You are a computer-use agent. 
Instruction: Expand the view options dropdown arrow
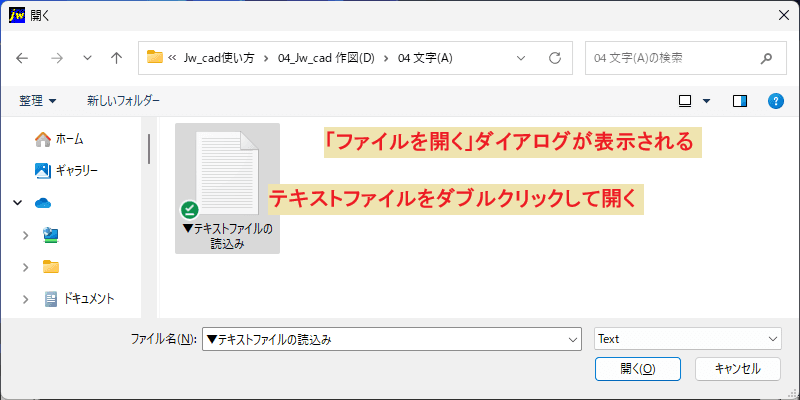707,101
